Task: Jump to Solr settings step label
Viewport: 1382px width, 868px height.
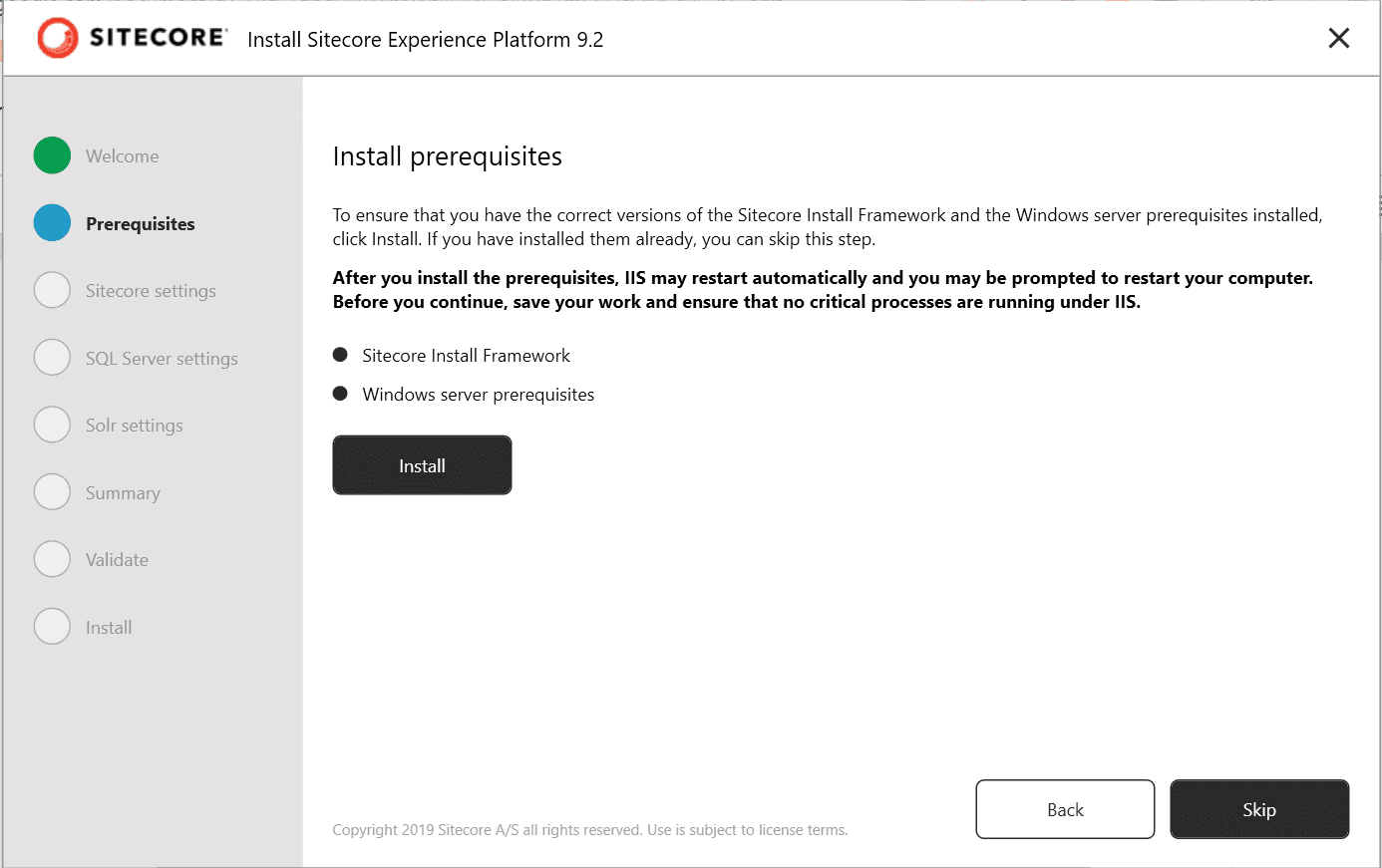Action: [135, 426]
